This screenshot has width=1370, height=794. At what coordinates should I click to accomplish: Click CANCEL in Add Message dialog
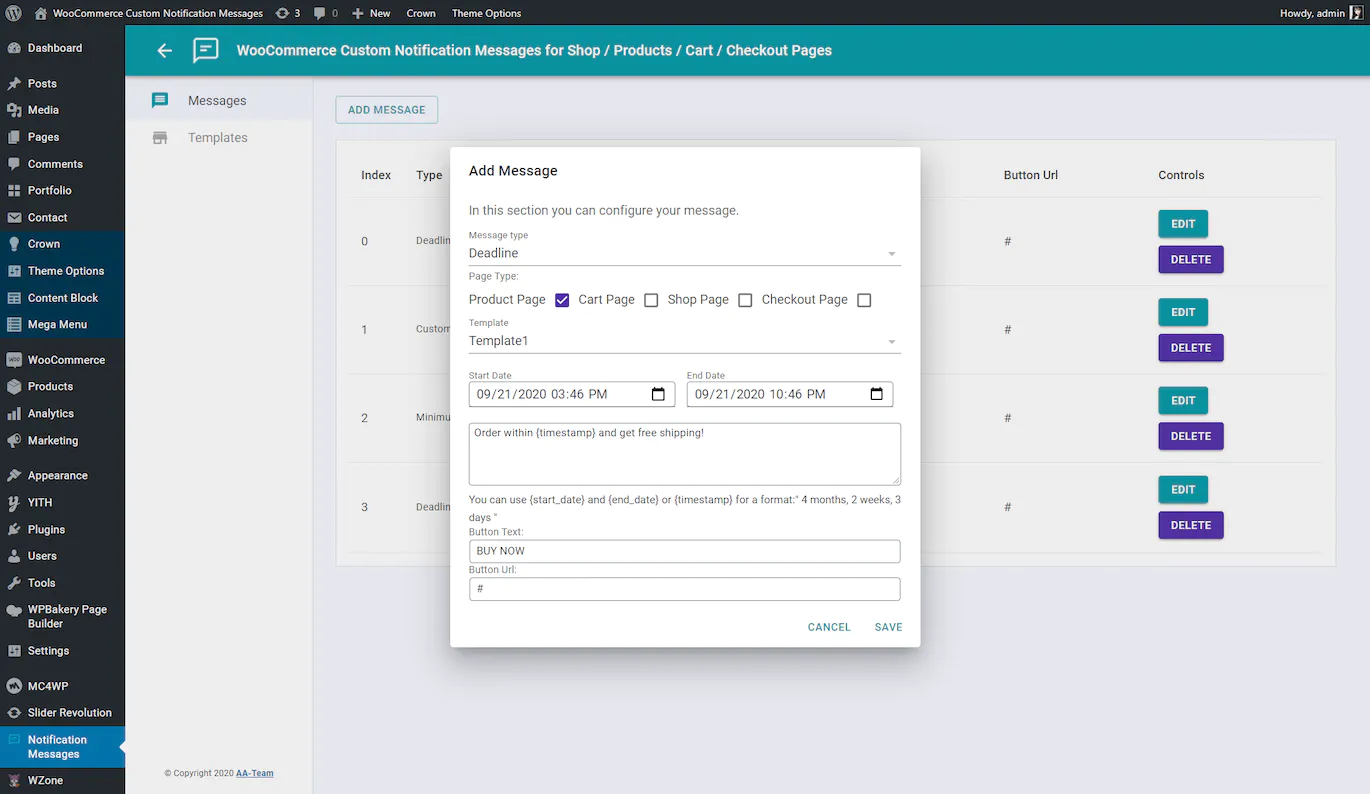point(829,627)
